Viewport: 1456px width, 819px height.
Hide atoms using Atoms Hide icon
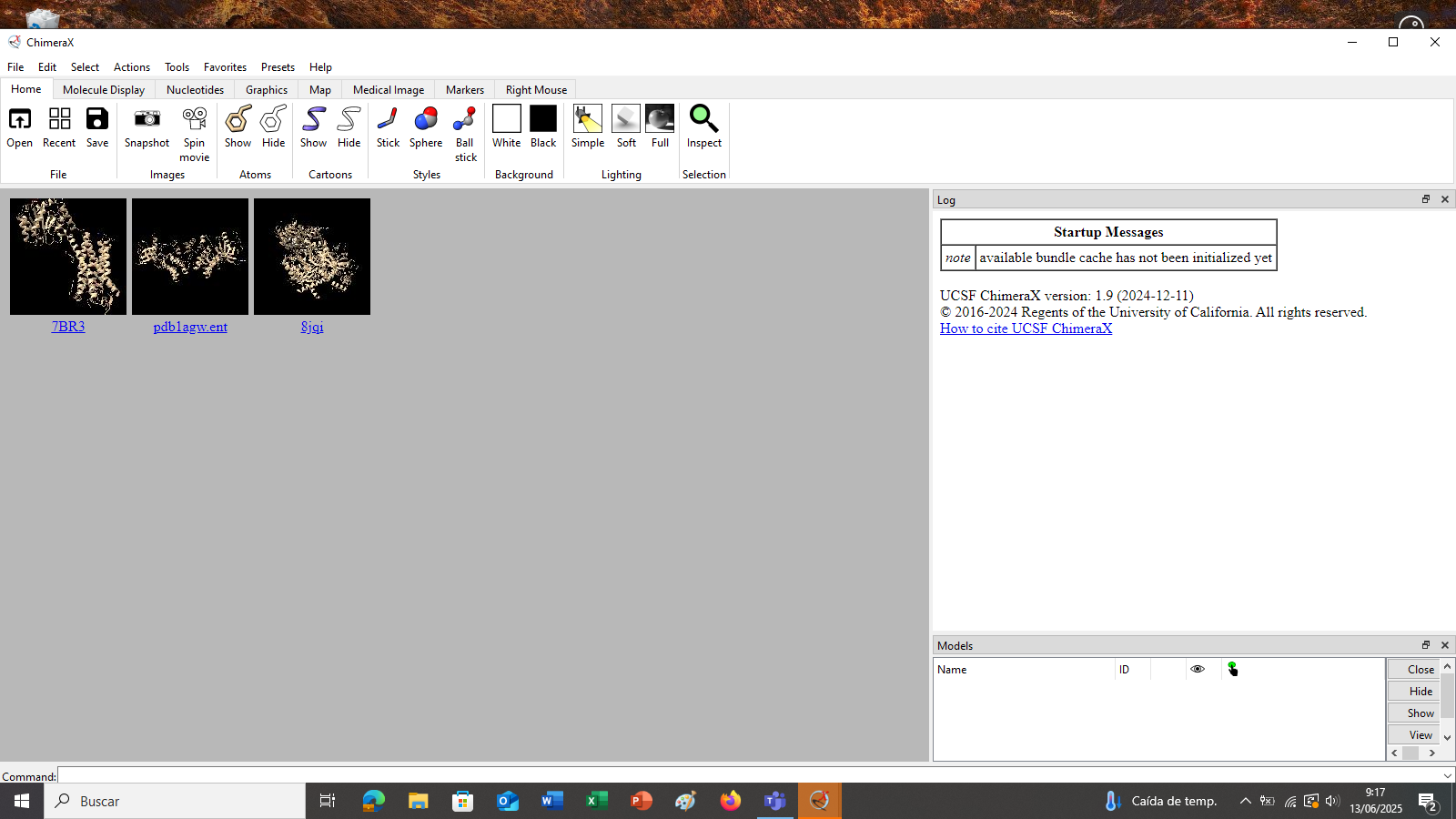pyautogui.click(x=273, y=127)
